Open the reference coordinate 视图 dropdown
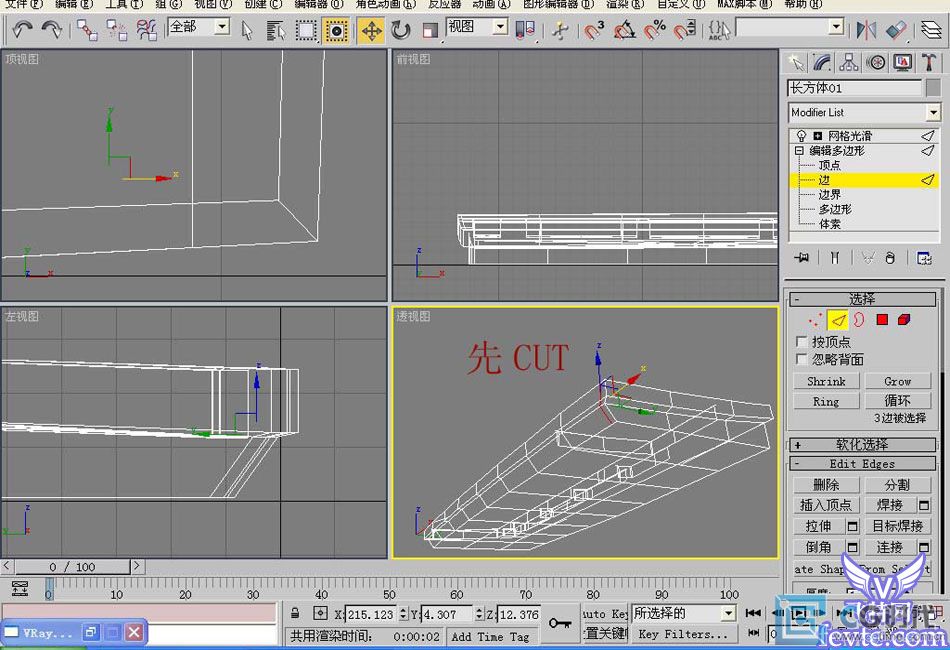The height and width of the screenshot is (650, 950). click(500, 27)
